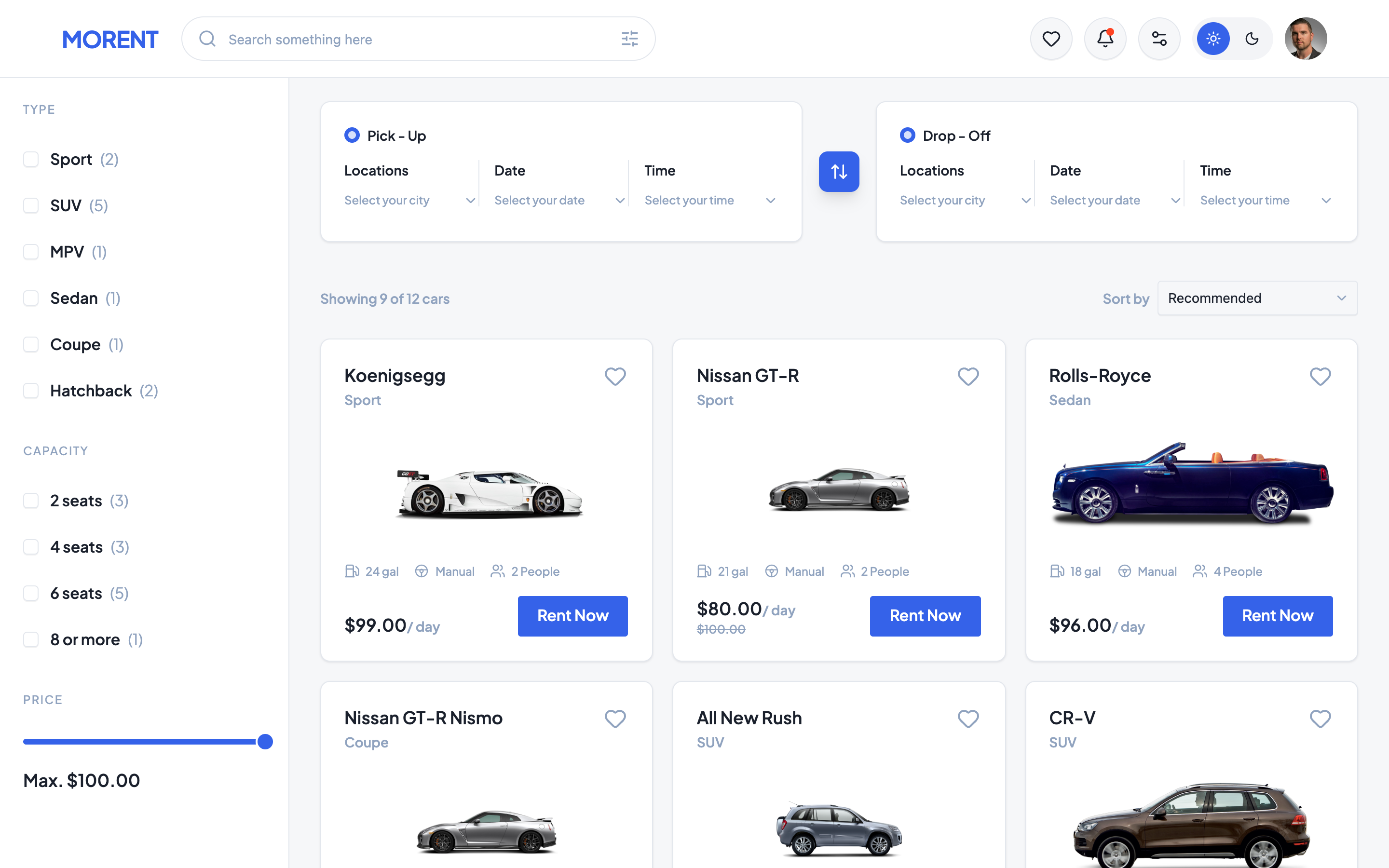This screenshot has width=1389, height=868.
Task: Select the Pick-Up radio button
Action: (x=352, y=135)
